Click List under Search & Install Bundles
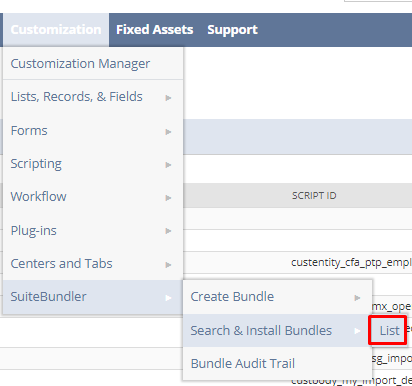 [388, 330]
